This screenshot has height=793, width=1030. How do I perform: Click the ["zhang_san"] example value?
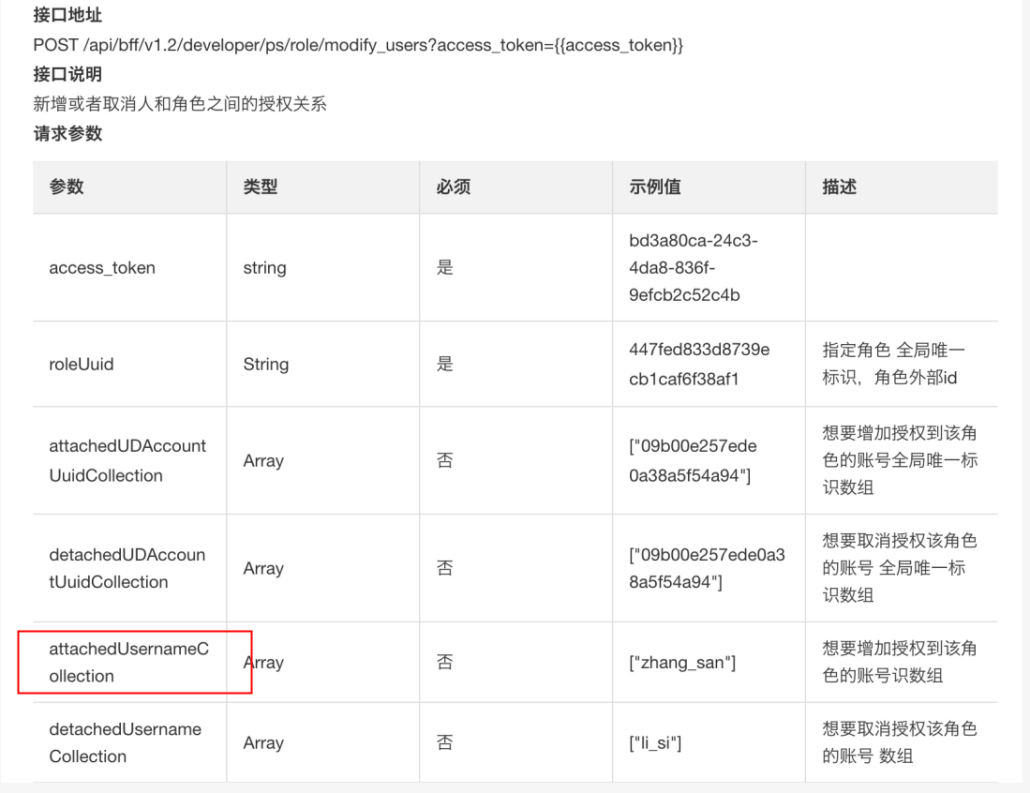coord(682,662)
